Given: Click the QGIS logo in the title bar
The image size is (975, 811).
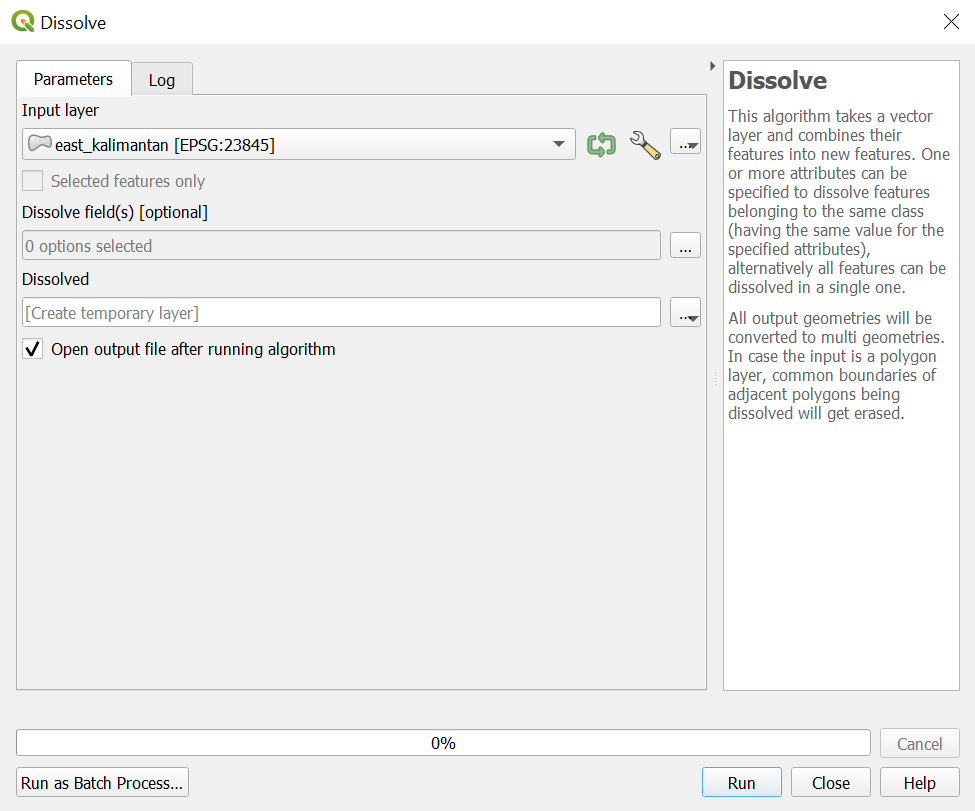Looking at the screenshot, I should pyautogui.click(x=22, y=22).
